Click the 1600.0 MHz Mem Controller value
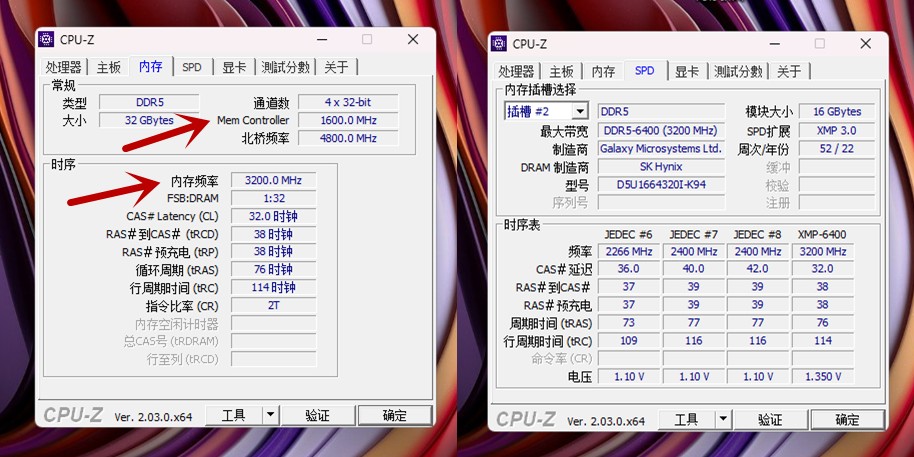The height and width of the screenshot is (457, 914). 348,120
